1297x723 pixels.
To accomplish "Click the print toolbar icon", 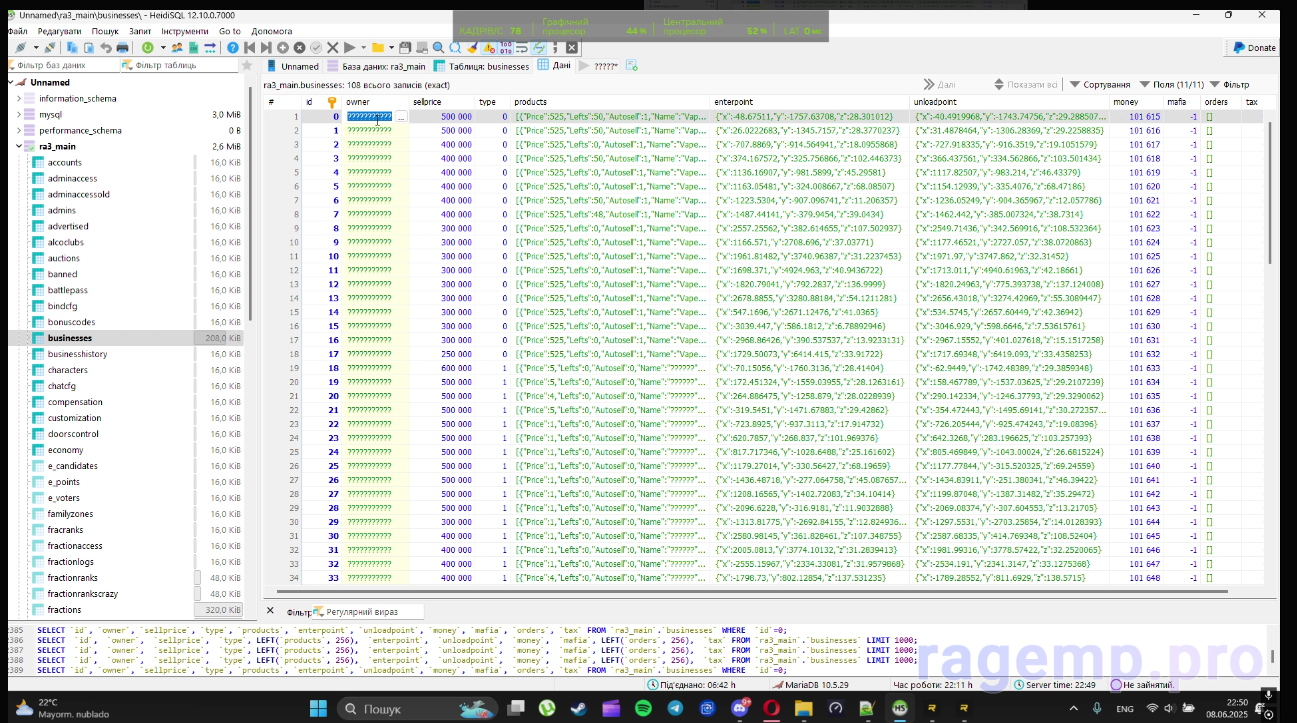I will [x=122, y=47].
